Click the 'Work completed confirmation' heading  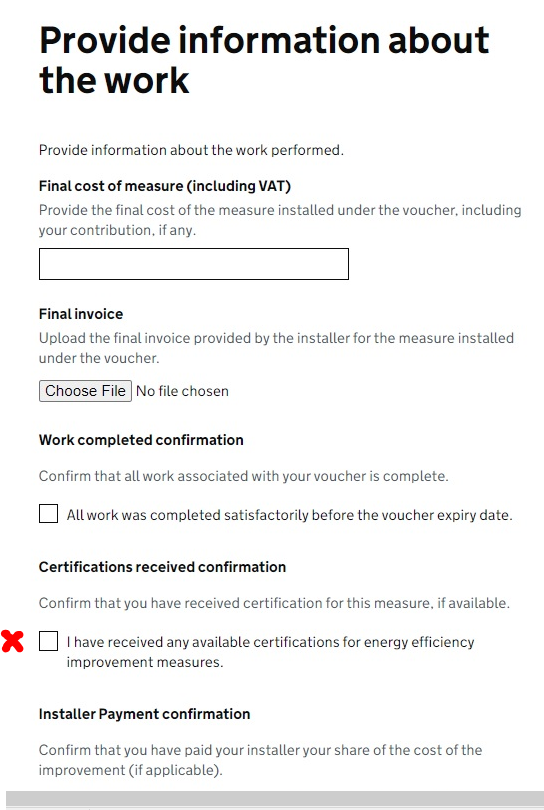click(x=141, y=440)
